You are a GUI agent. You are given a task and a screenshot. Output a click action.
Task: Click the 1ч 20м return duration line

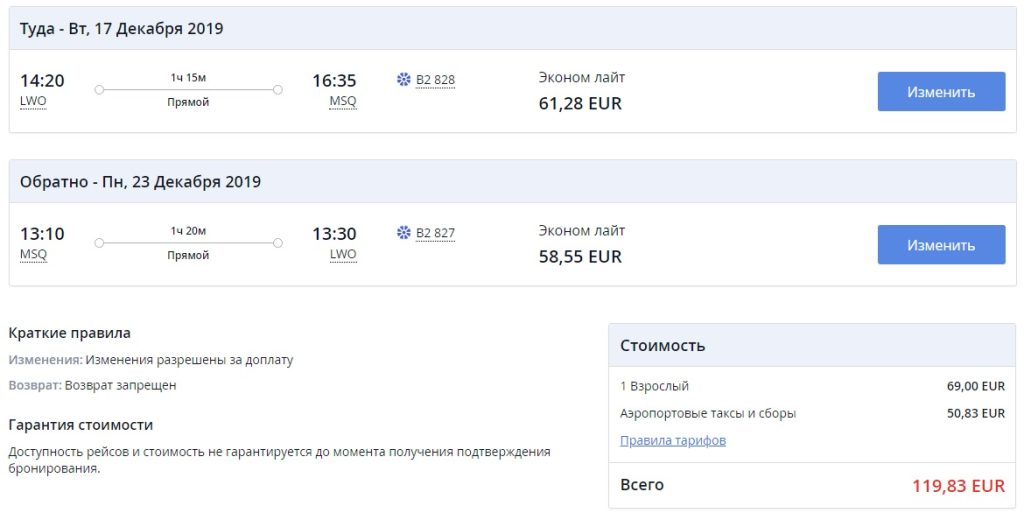click(x=188, y=242)
